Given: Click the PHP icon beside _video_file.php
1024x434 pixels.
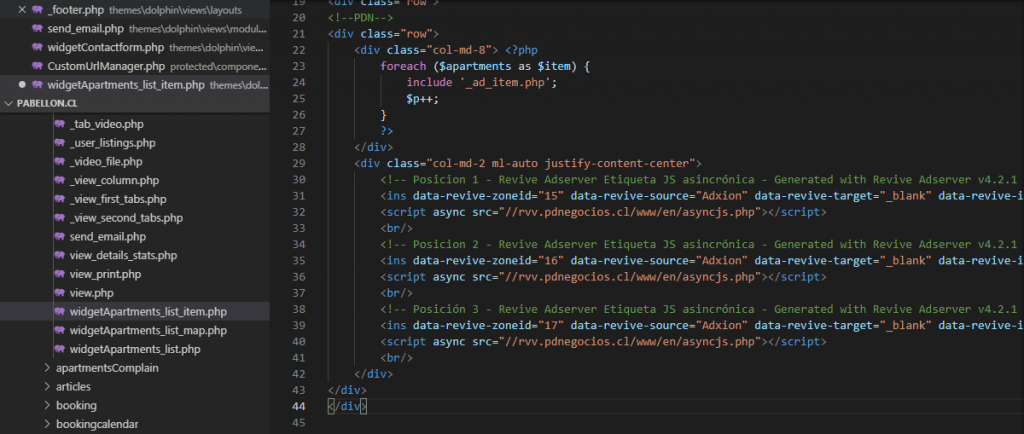Looking at the screenshot, I should [x=61, y=161].
